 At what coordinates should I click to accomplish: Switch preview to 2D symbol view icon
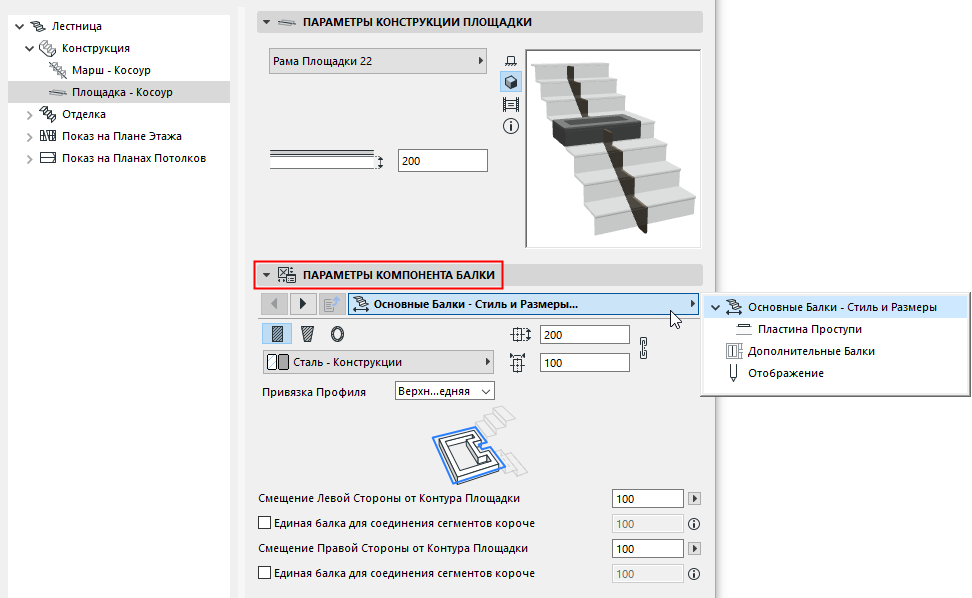click(511, 61)
